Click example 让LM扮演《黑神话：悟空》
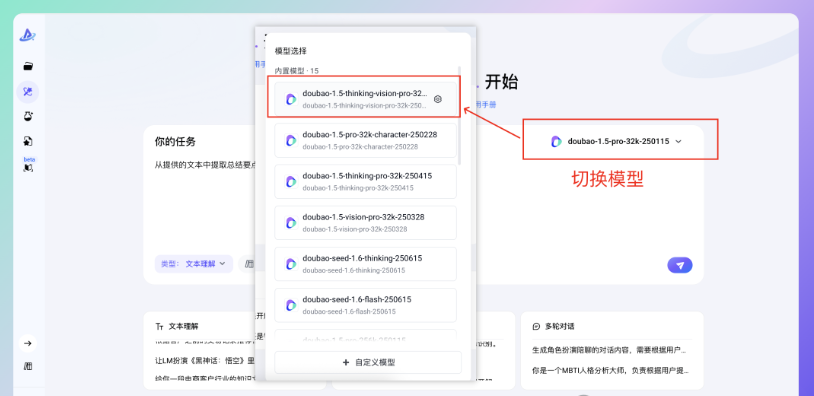Viewport: 814px width, 396px height. click(206, 361)
